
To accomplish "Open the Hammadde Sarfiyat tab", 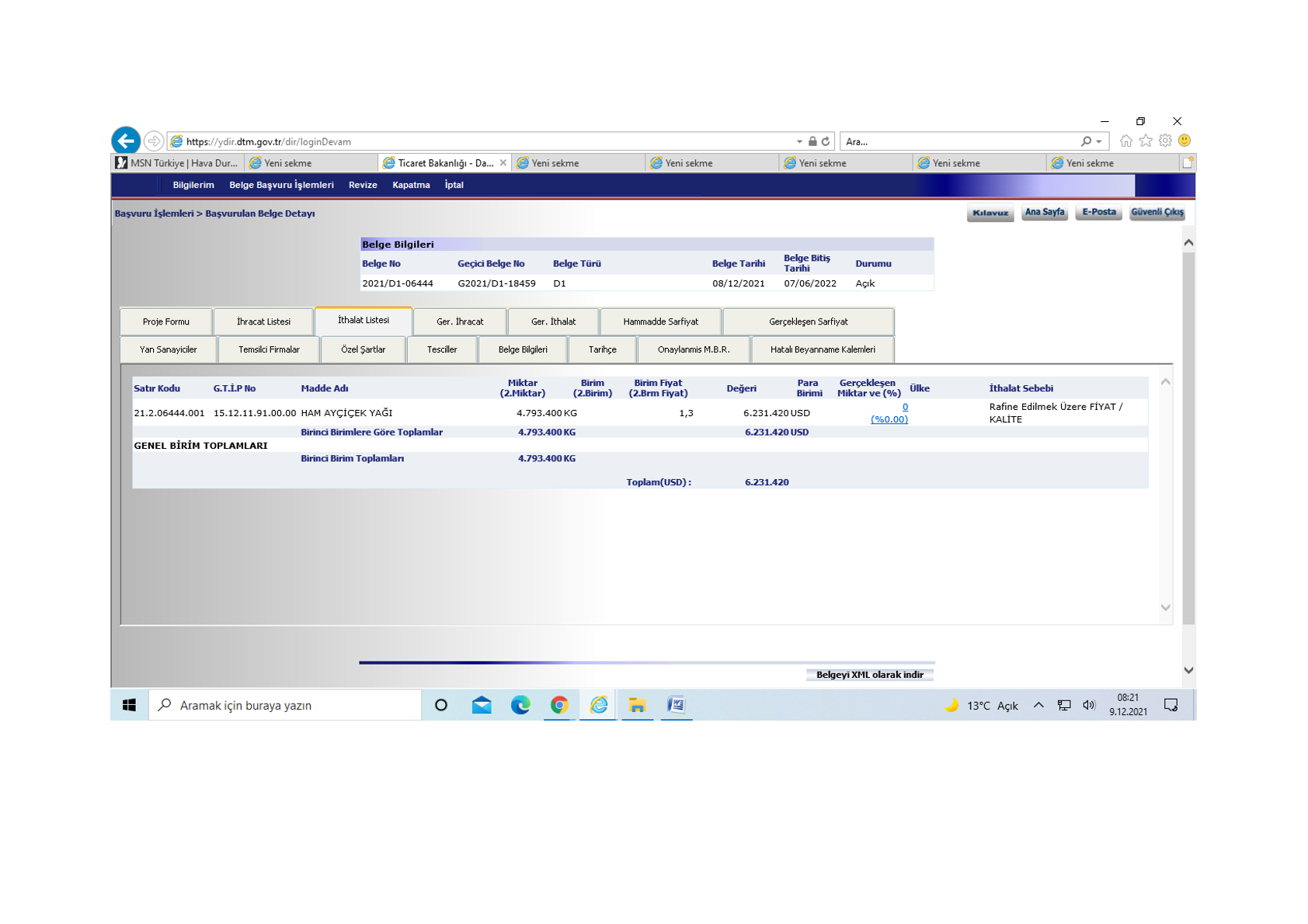I will 661,321.
